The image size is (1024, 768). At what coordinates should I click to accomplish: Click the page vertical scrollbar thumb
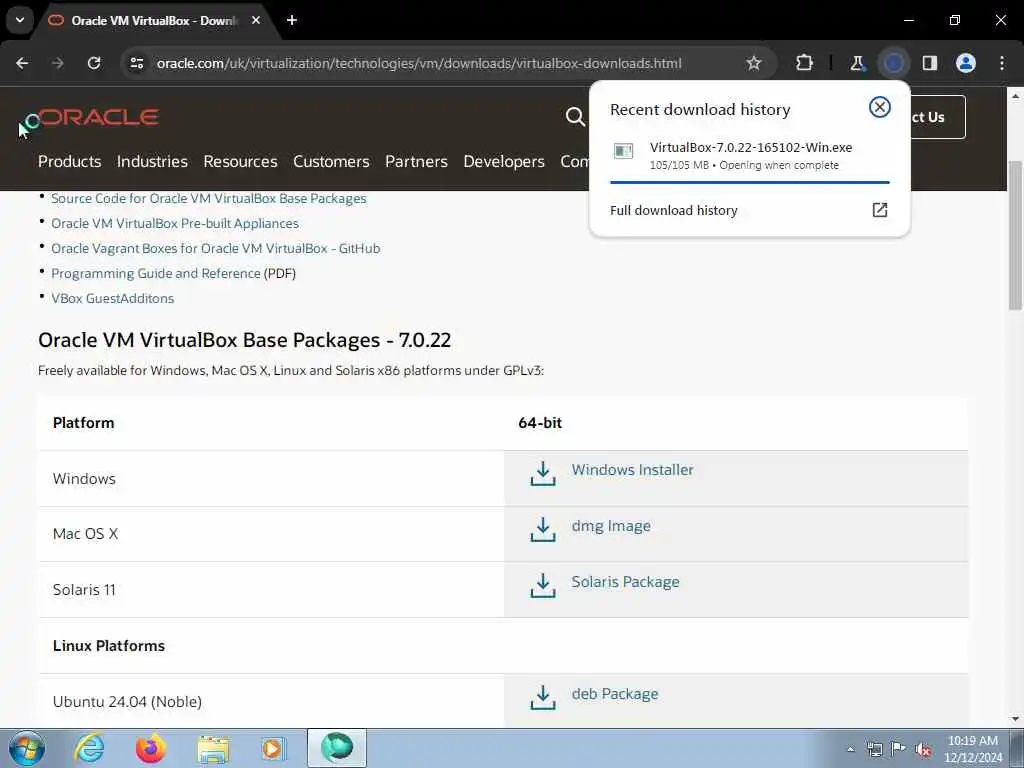click(x=1015, y=235)
